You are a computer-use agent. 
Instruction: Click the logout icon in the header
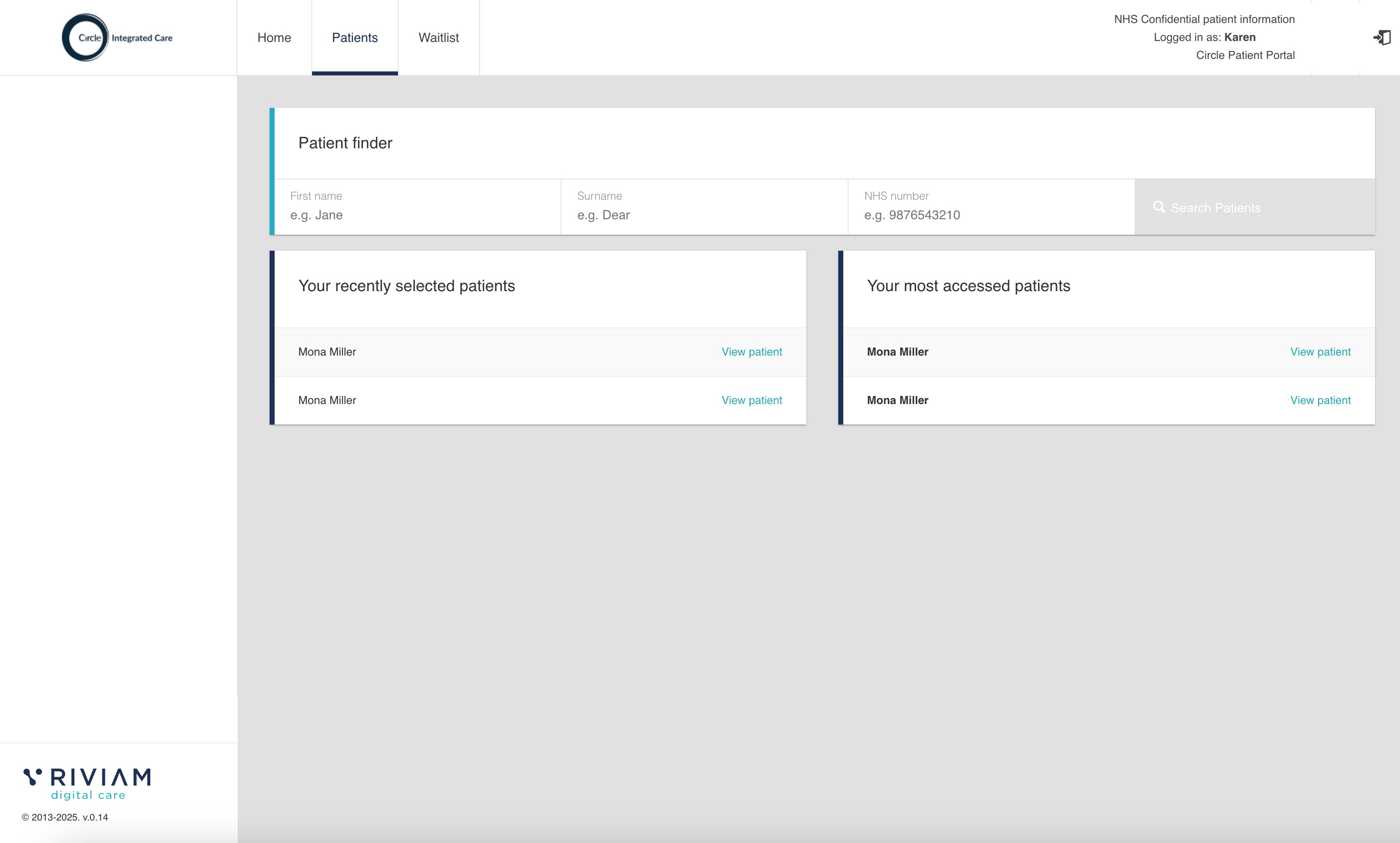pyautogui.click(x=1382, y=37)
